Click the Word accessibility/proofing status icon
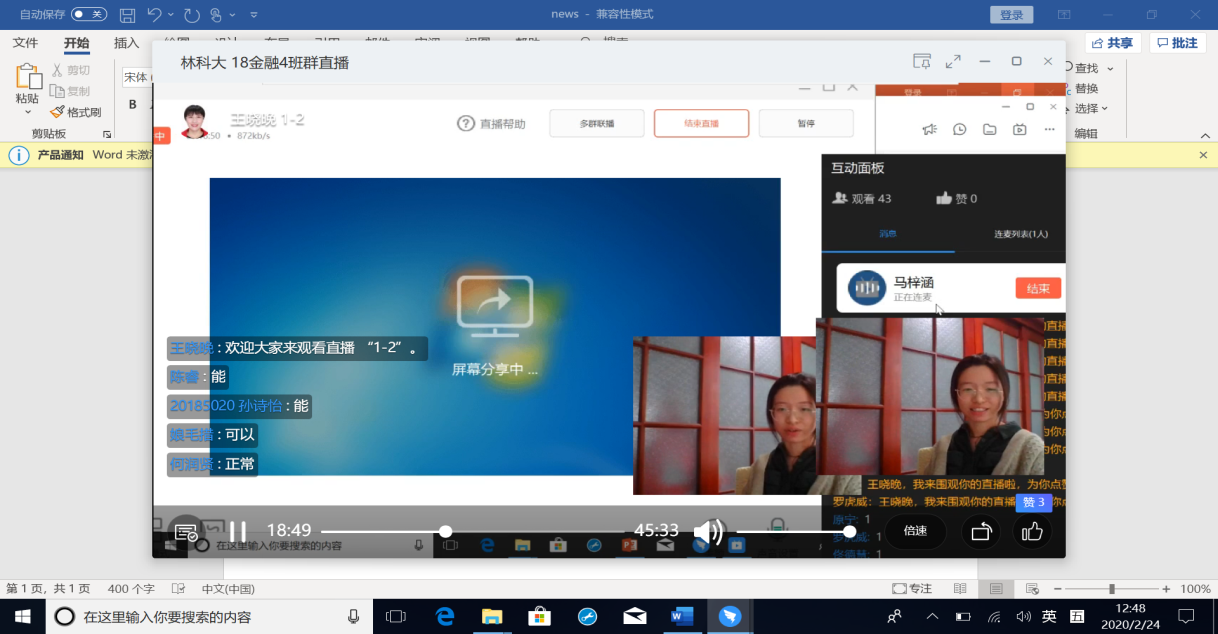 tap(178, 589)
